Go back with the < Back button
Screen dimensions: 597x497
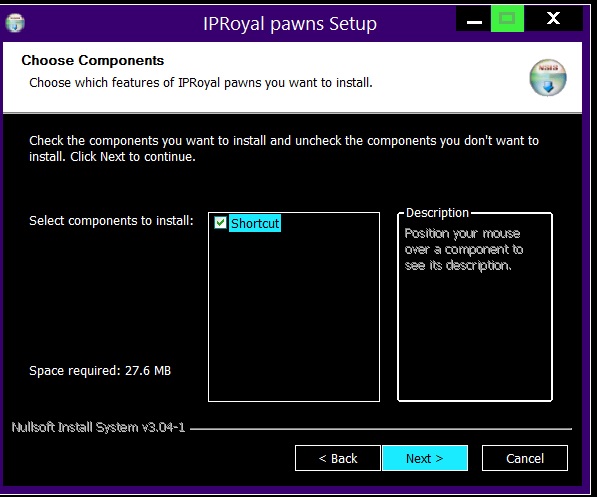(338, 458)
